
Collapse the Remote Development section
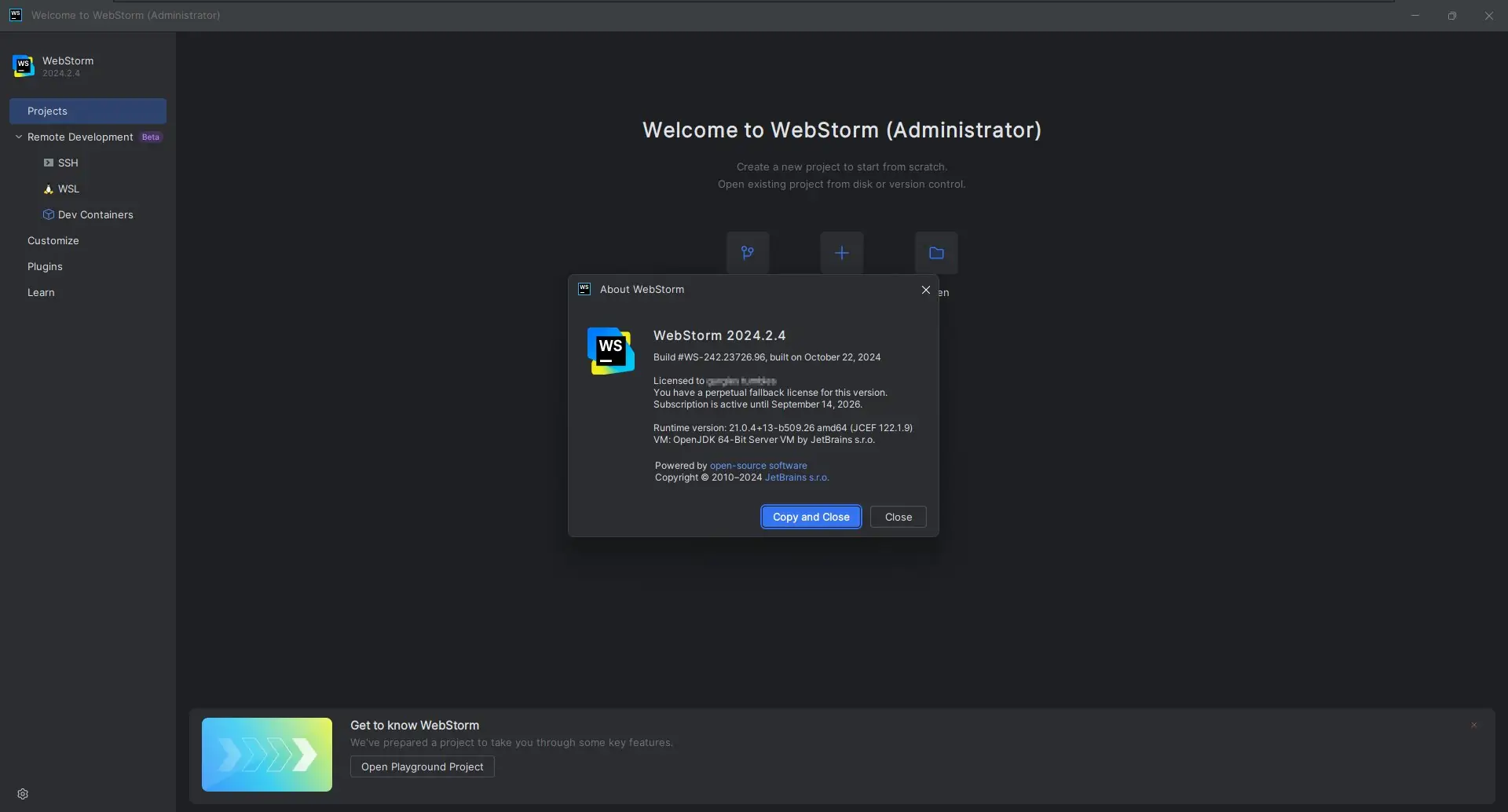[19, 137]
